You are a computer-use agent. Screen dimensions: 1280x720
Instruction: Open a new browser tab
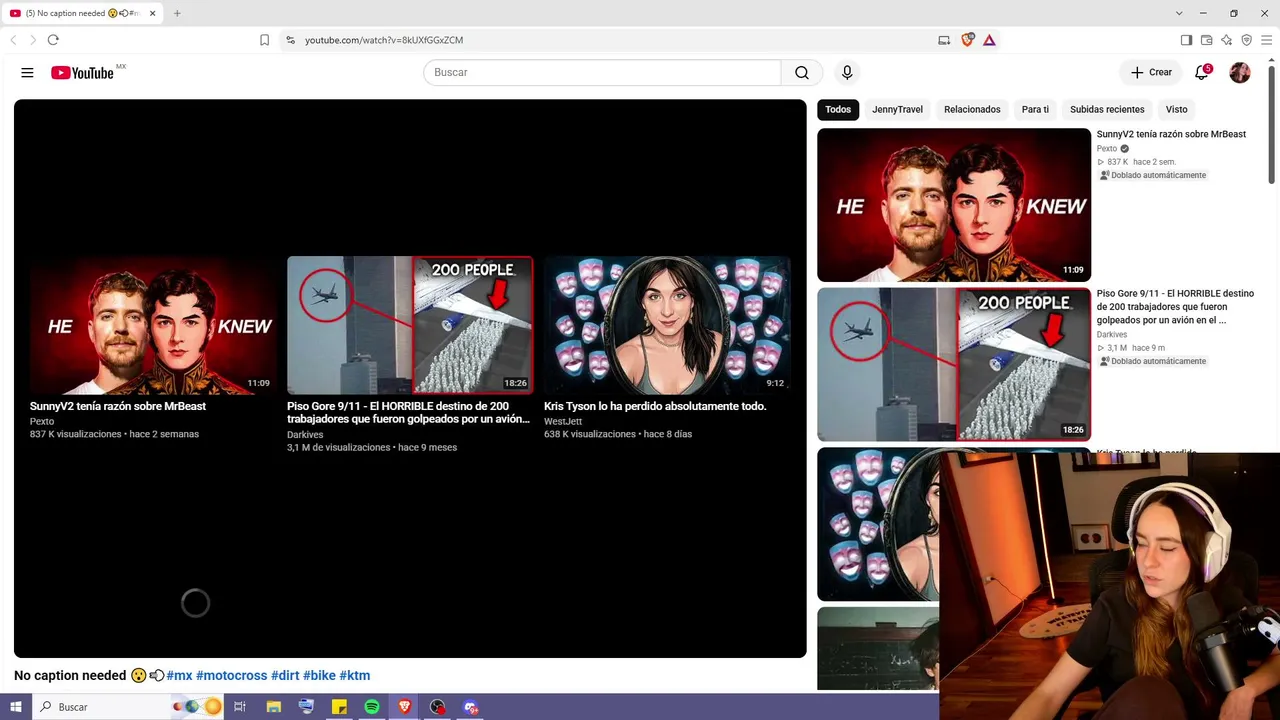(x=177, y=13)
